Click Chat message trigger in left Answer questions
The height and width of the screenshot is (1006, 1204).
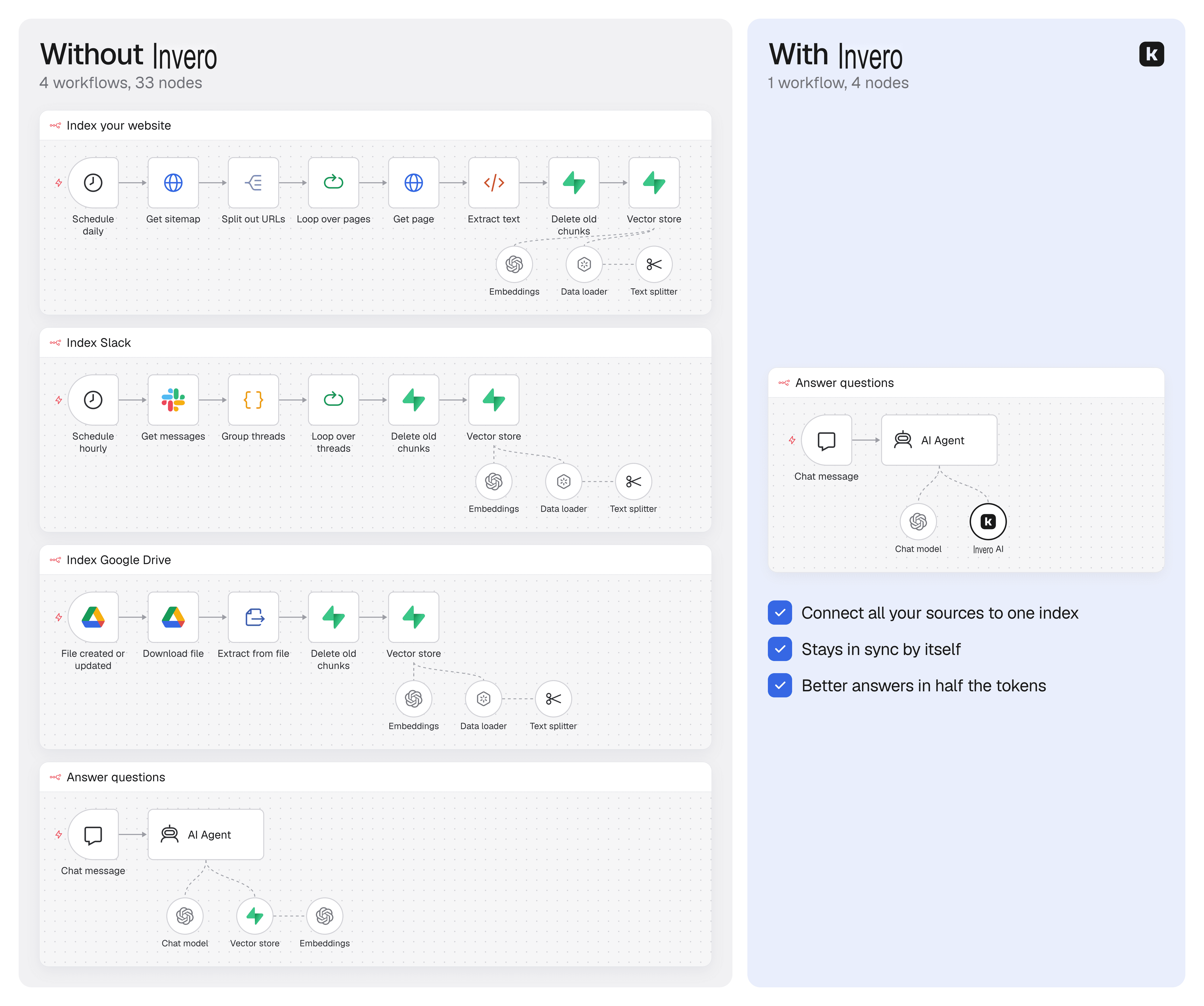click(x=93, y=834)
